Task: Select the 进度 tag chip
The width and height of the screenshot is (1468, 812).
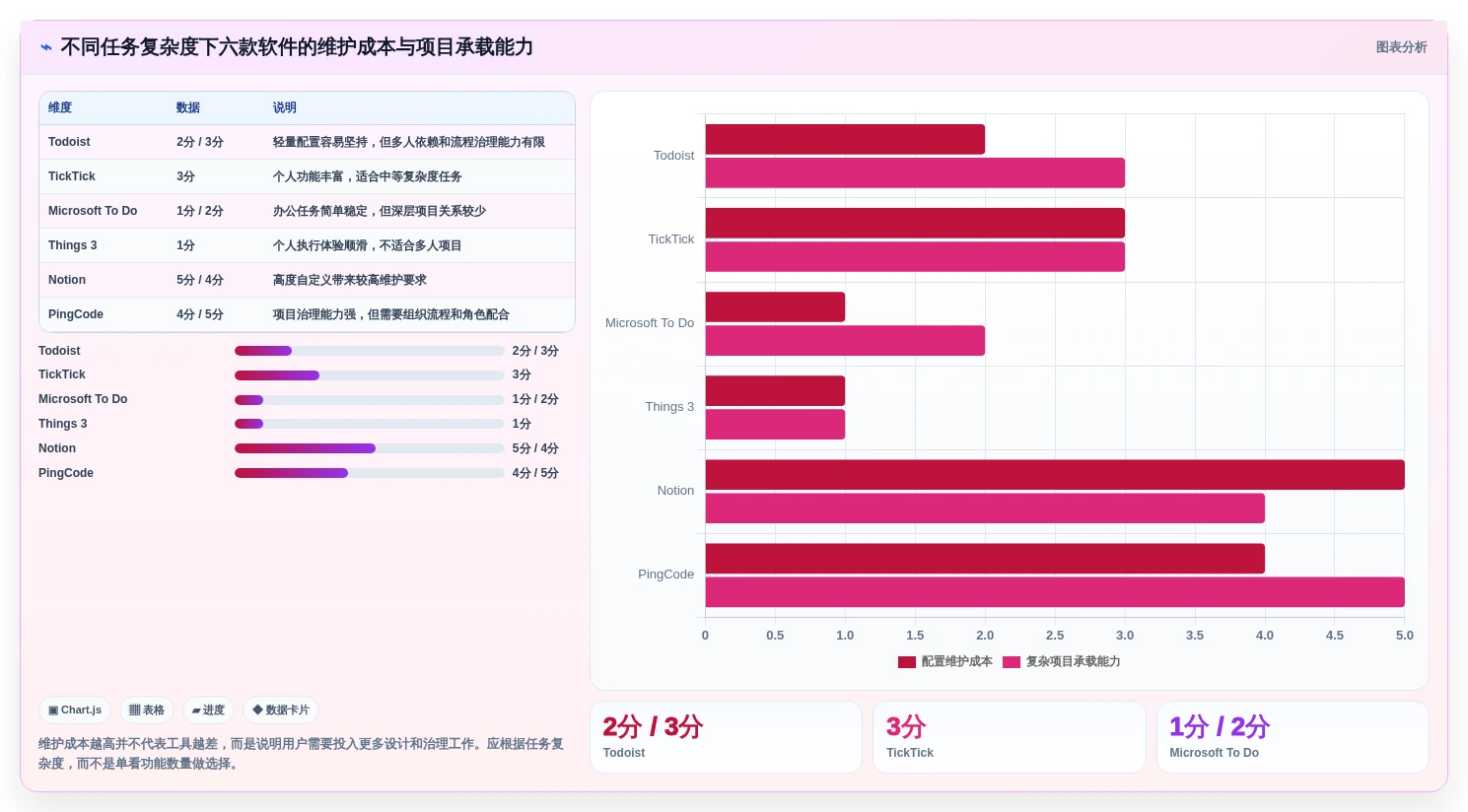Action: tap(208, 710)
